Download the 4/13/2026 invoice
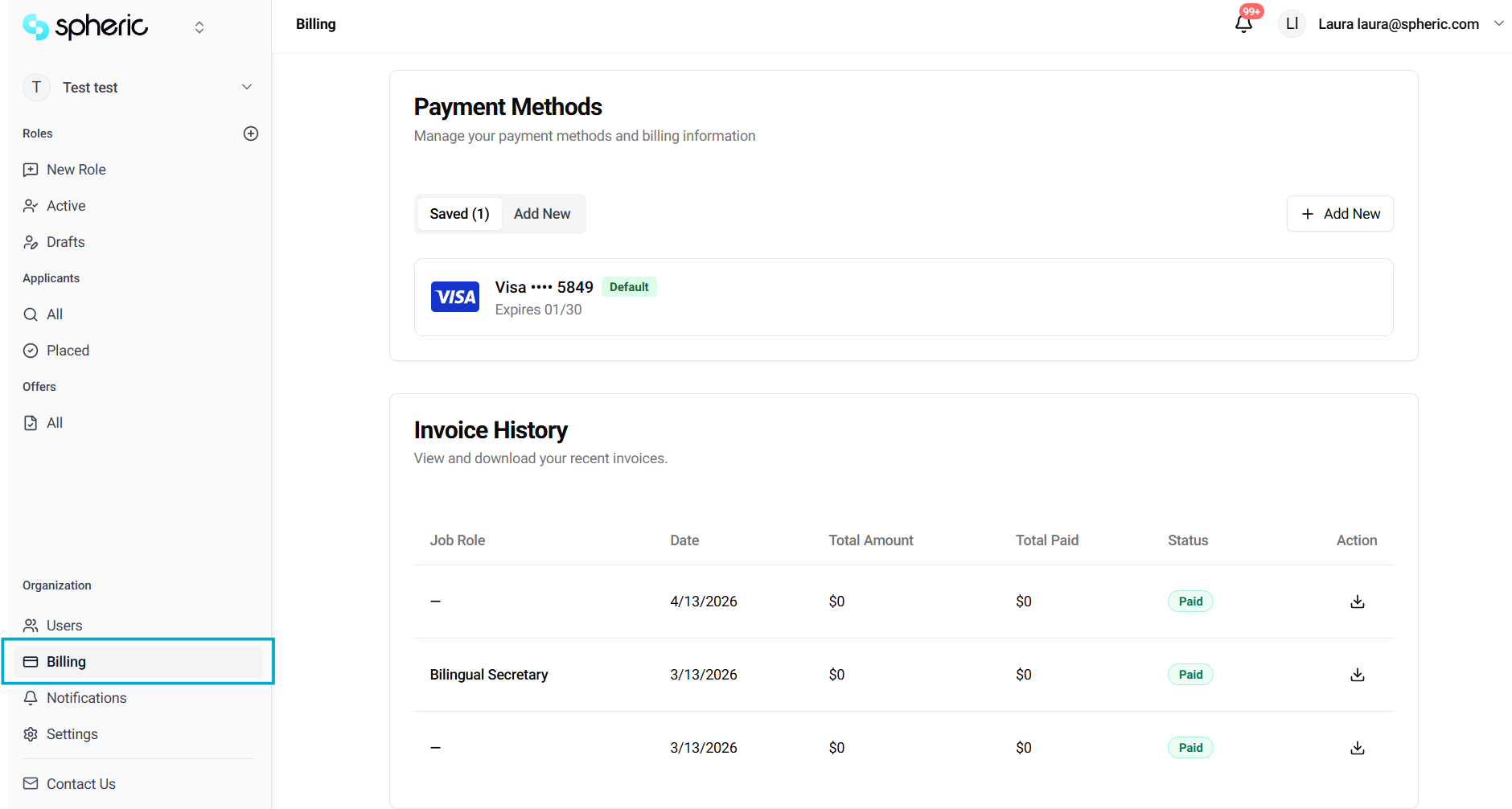The height and width of the screenshot is (809, 1512). [1357, 602]
